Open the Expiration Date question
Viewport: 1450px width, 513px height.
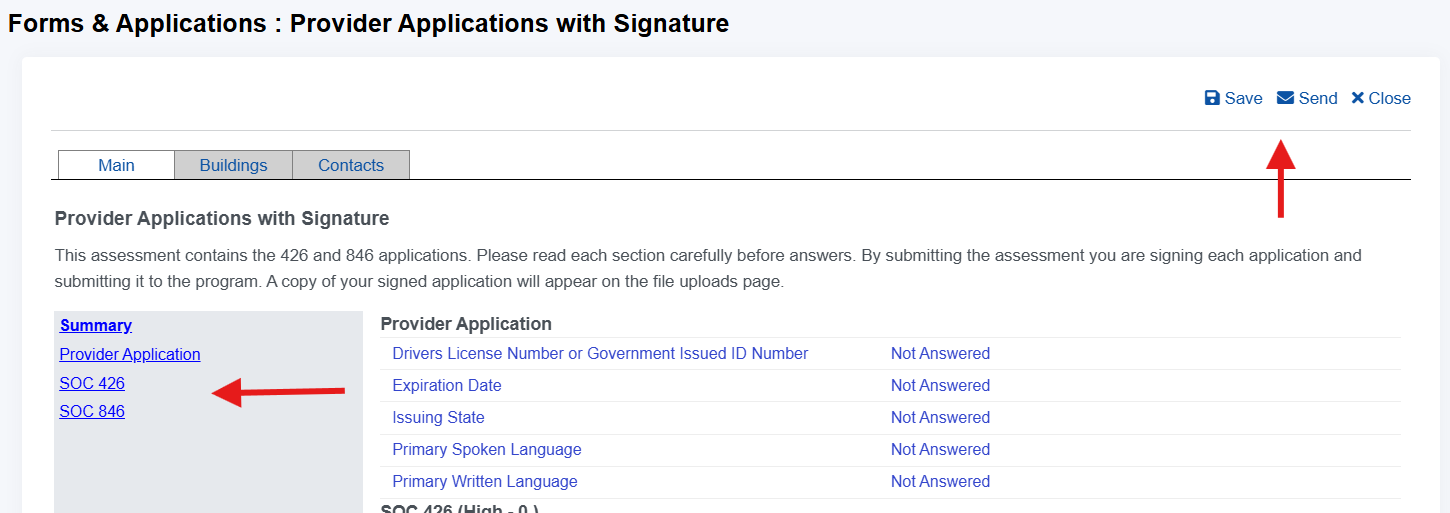(447, 385)
